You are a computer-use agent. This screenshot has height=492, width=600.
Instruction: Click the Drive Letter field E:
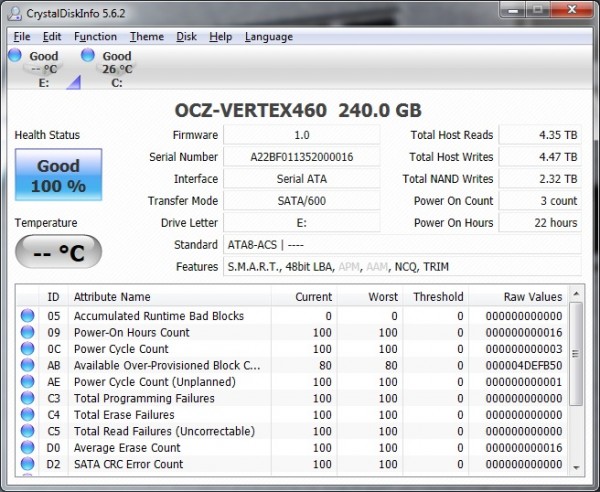point(302,223)
